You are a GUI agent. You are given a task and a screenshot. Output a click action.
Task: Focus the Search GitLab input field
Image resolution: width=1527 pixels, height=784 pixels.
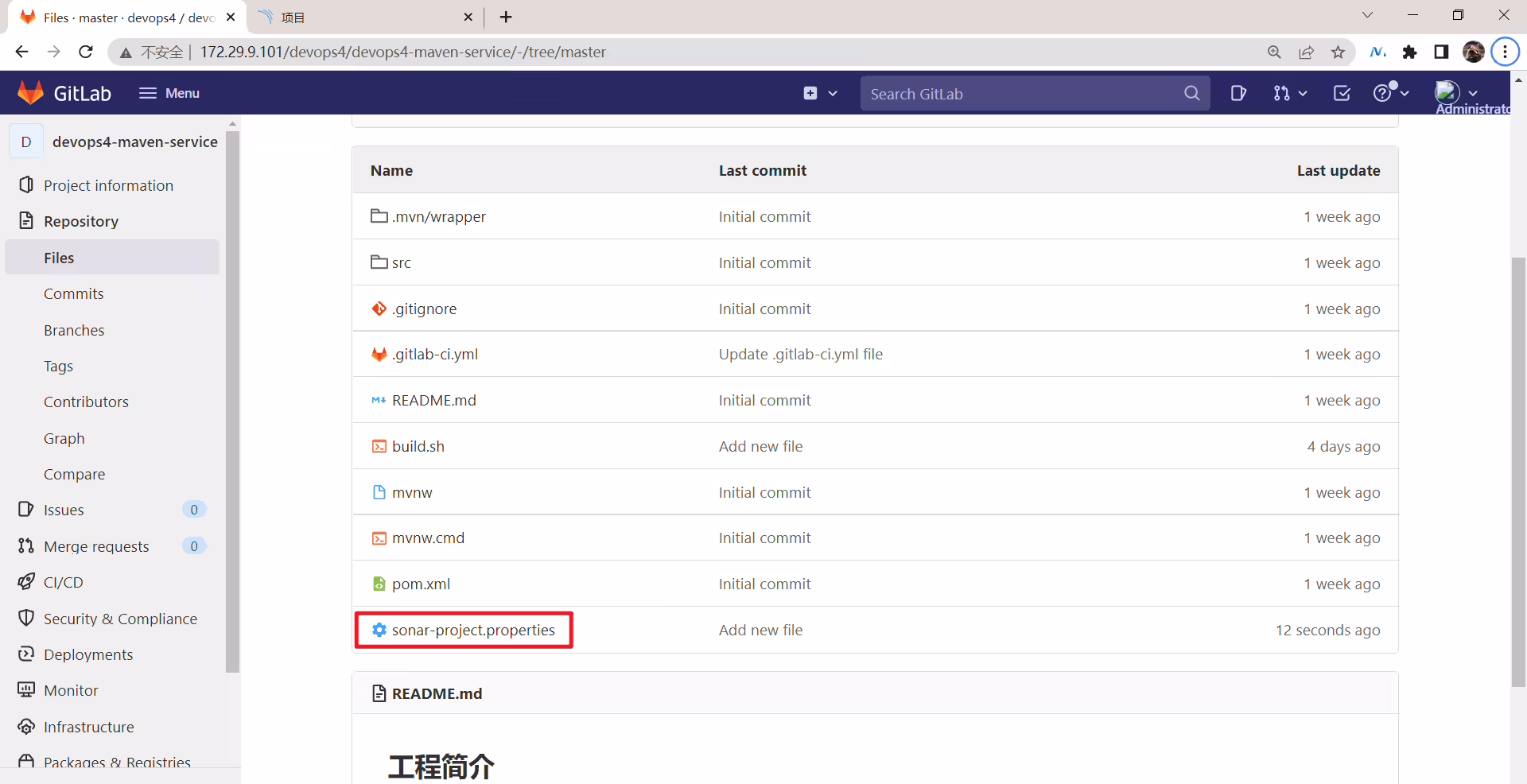[1022, 93]
